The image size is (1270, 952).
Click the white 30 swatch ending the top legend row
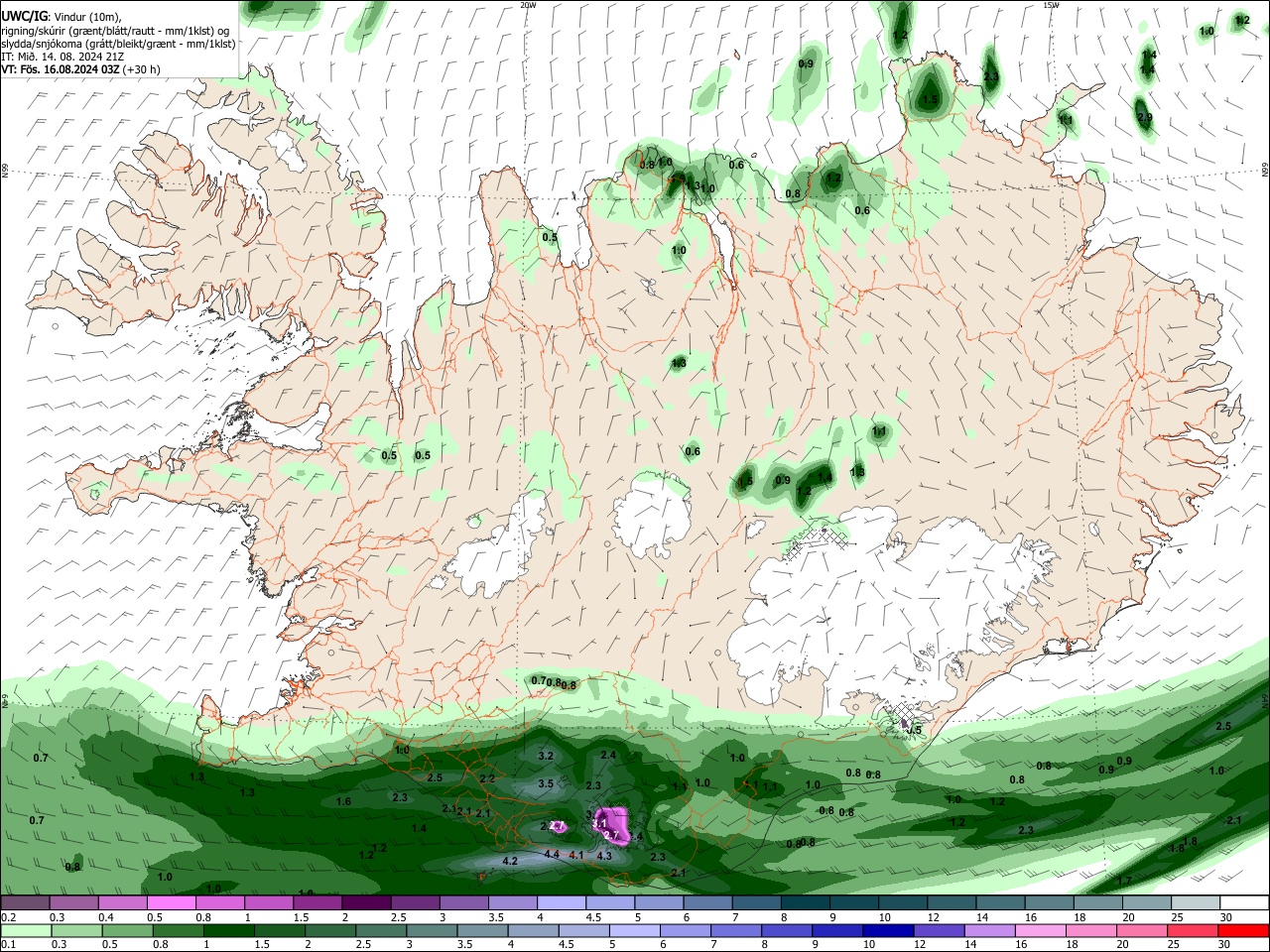[1244, 902]
